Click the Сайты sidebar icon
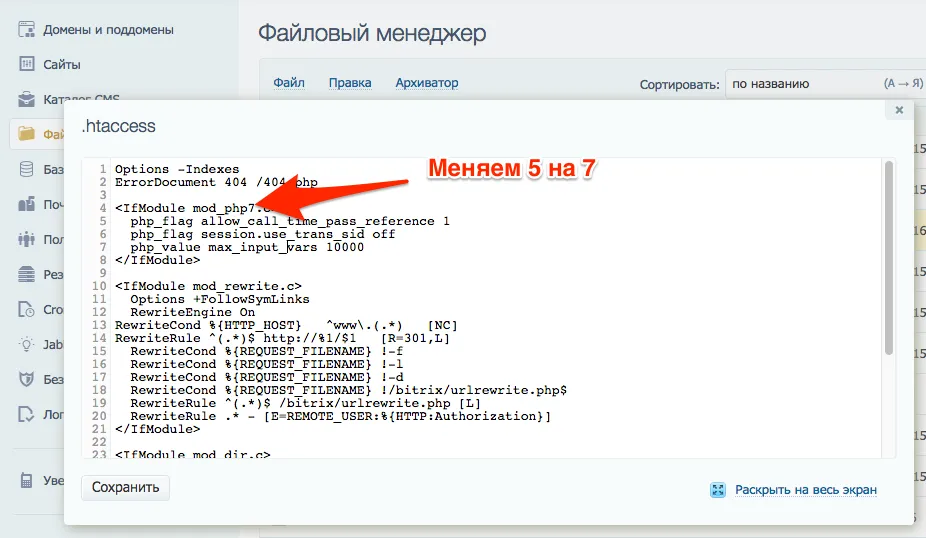Image resolution: width=926 pixels, height=538 pixels. click(x=27, y=64)
